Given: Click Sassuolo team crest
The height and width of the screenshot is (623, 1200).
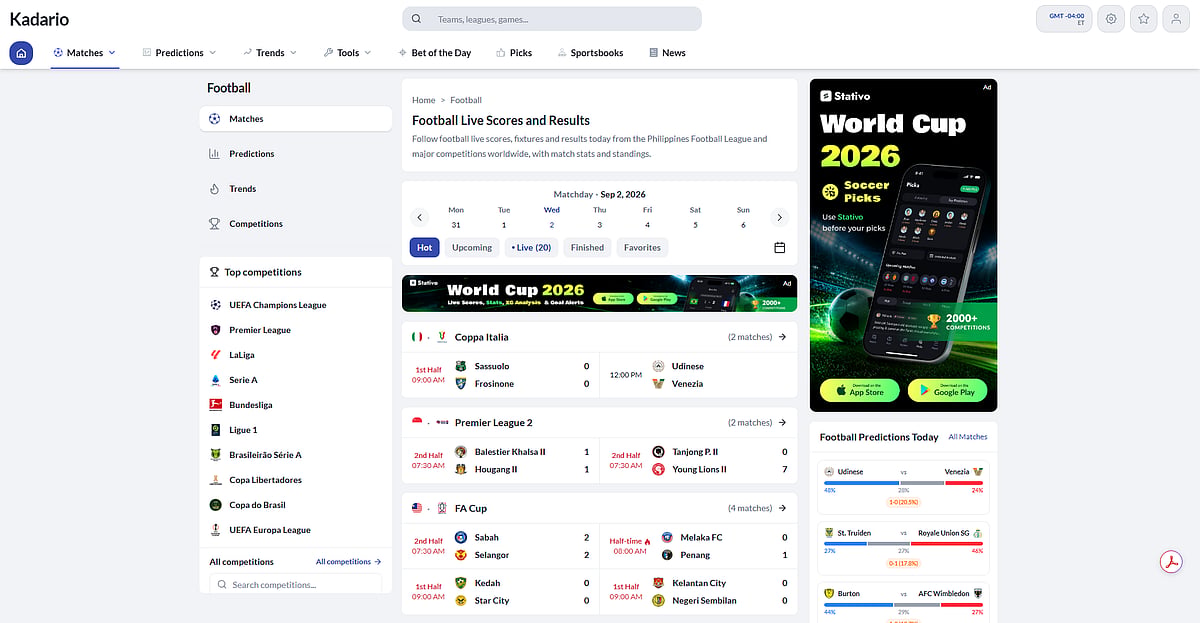Looking at the screenshot, I should 460,366.
